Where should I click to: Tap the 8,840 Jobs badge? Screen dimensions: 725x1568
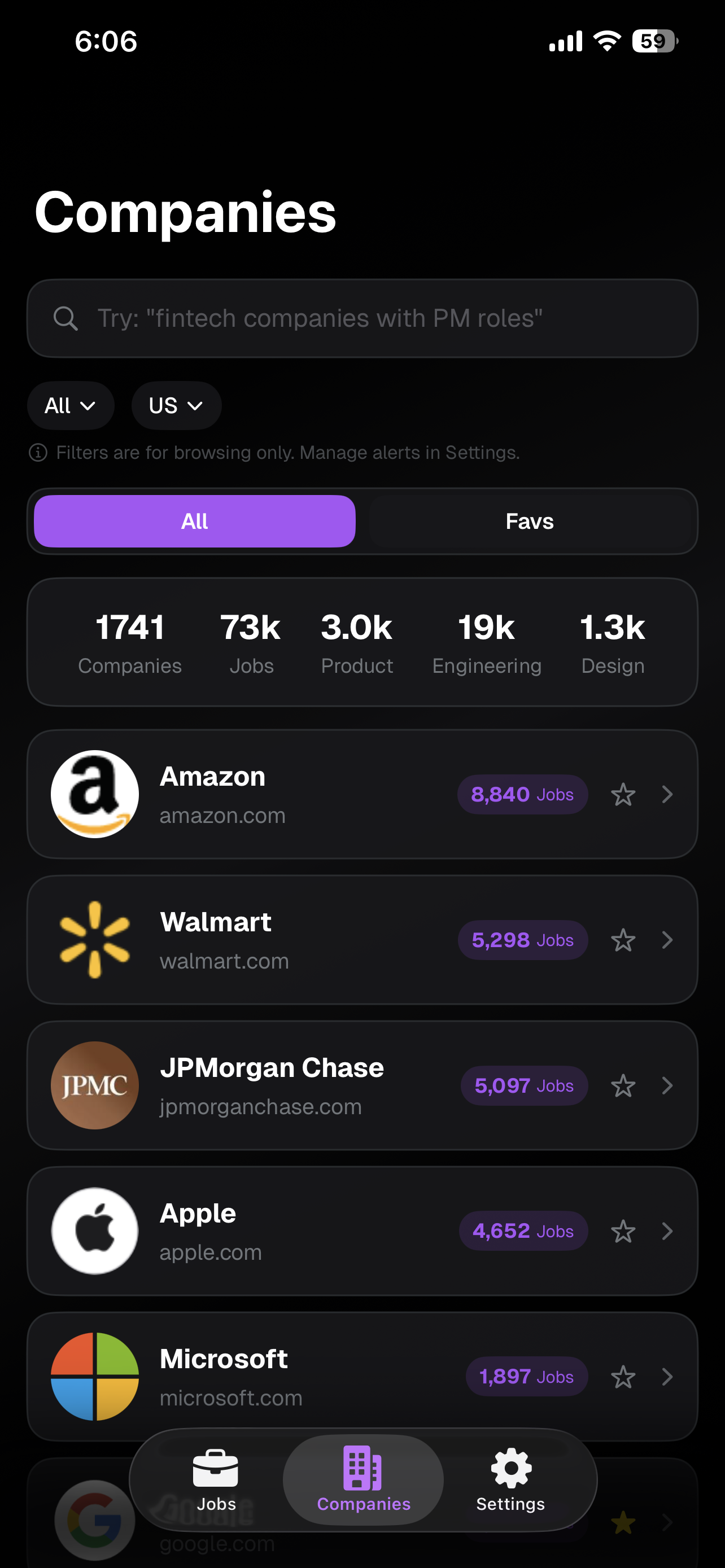(x=522, y=794)
